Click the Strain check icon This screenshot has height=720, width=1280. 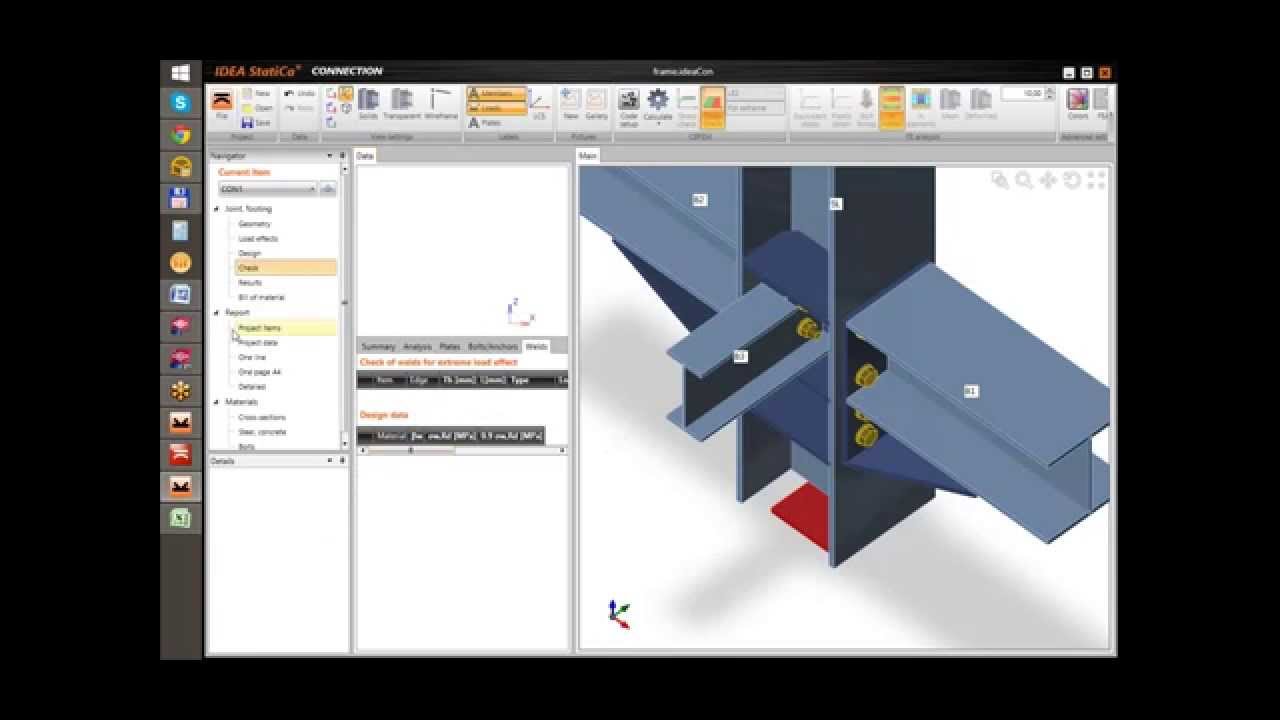[687, 106]
